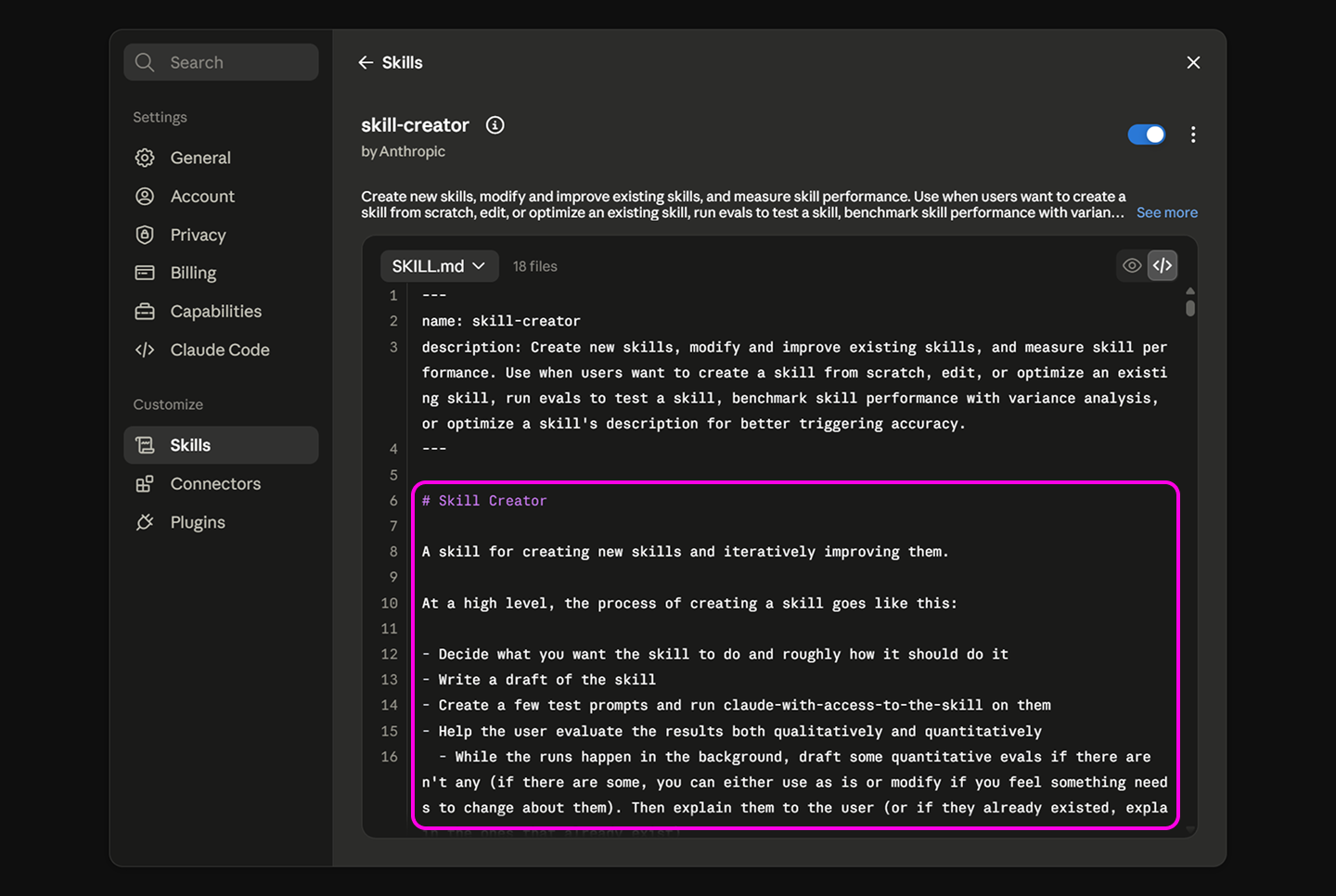
Task: Click the Capabilities toolbox icon
Action: [145, 312]
